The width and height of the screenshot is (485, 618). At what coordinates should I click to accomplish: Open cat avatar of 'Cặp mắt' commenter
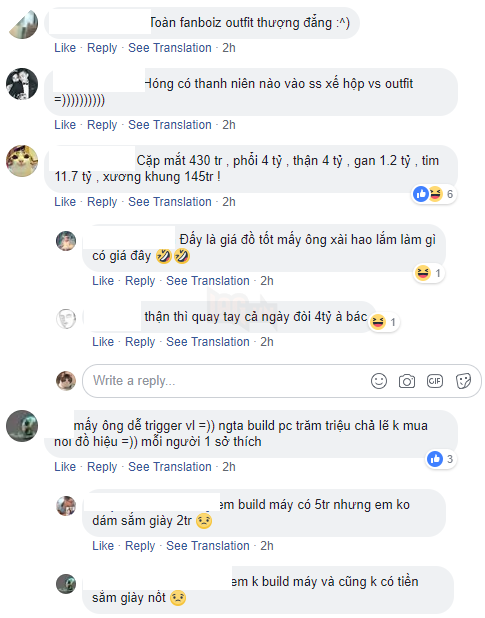(22, 160)
